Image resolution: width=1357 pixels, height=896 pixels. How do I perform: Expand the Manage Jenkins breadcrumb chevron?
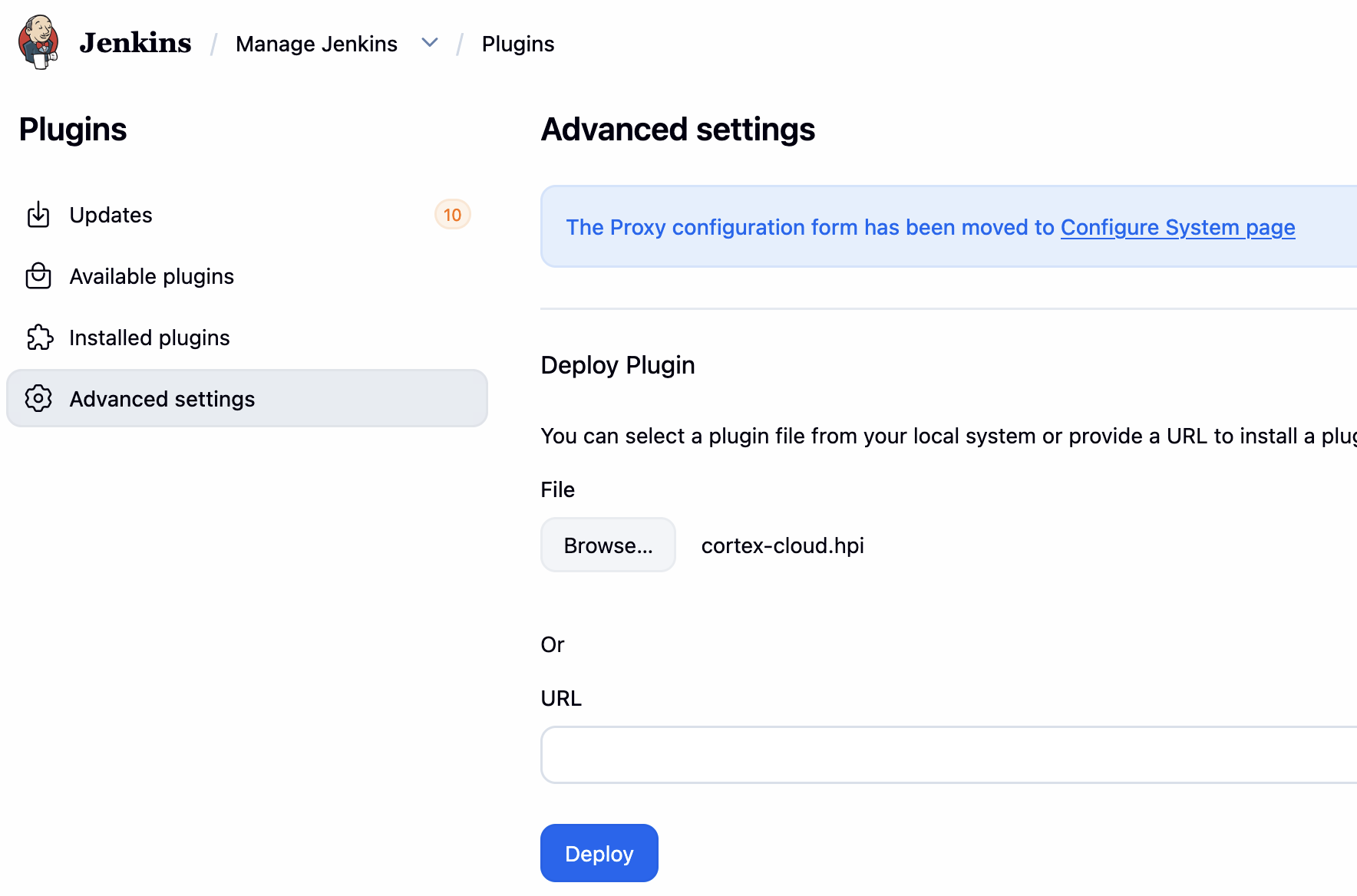[430, 43]
